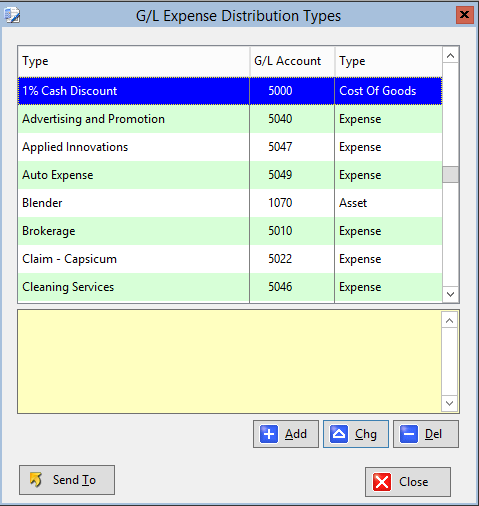This screenshot has height=506, width=479.
Task: Close the dialog with the title bar X
Action: click(x=465, y=15)
